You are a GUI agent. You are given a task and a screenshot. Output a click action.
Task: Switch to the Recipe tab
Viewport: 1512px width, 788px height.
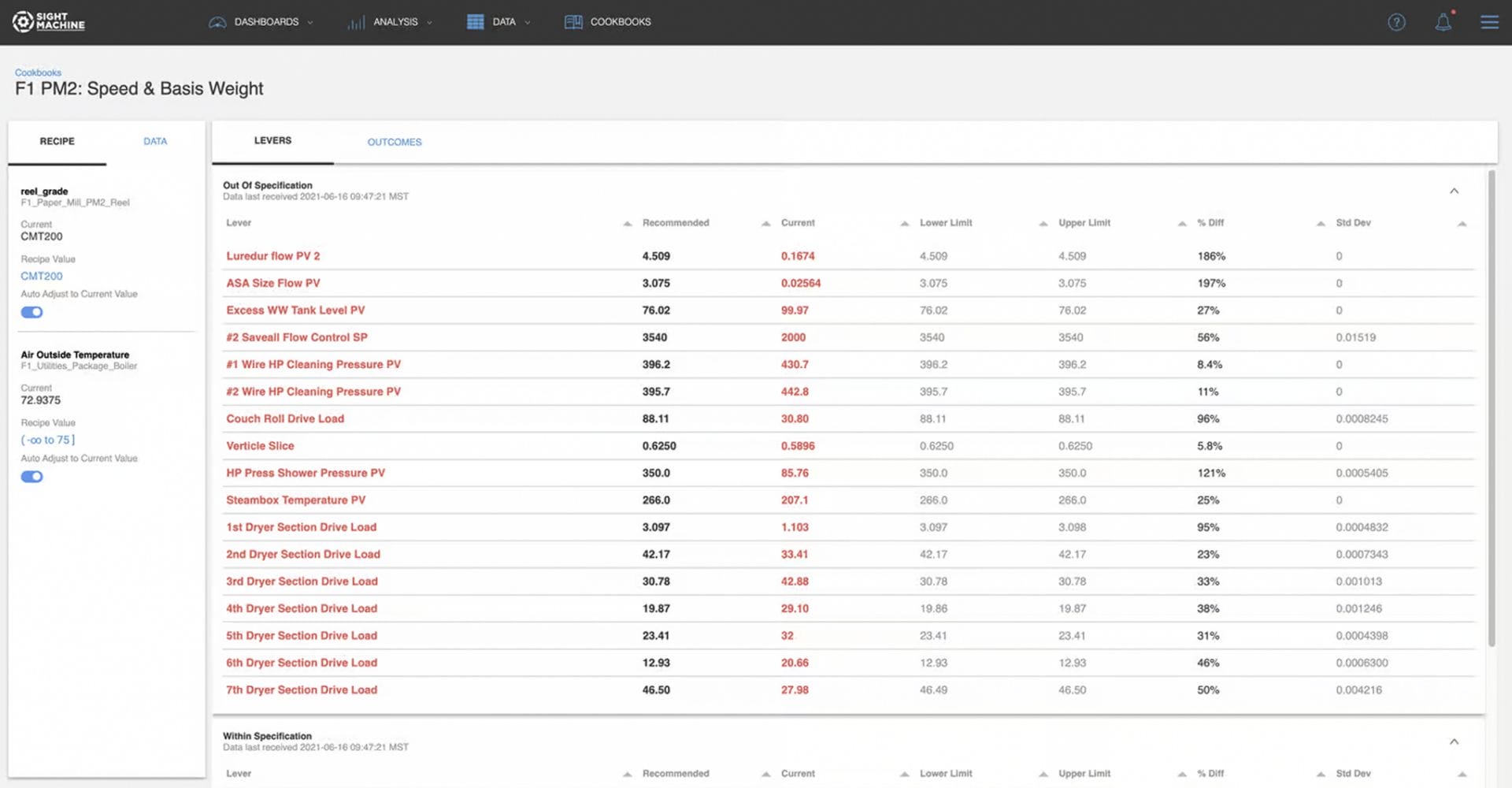click(57, 141)
